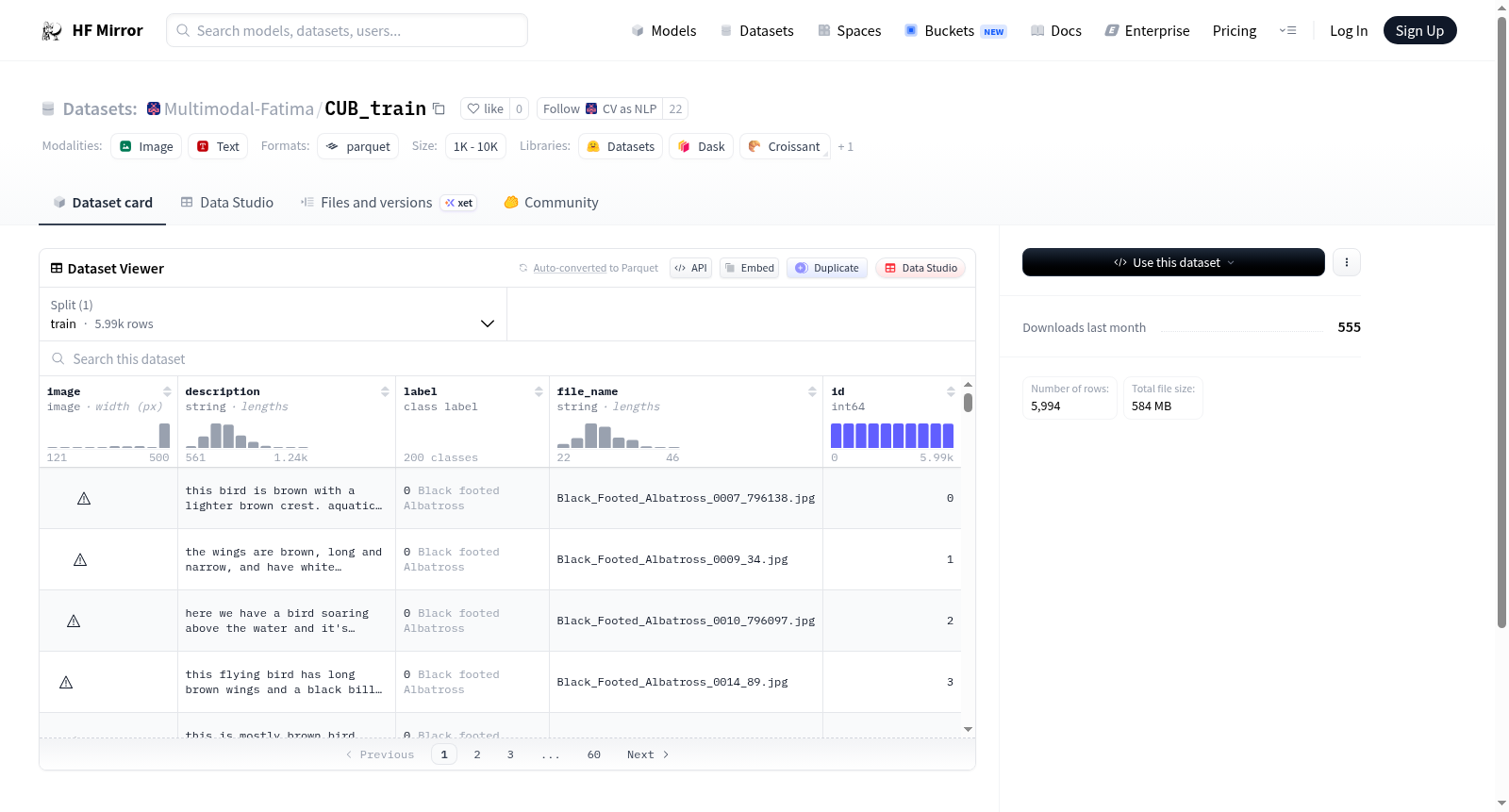Open the Auto-converted to Parquet link
Viewport: 1509px width, 812px height.
click(x=570, y=269)
